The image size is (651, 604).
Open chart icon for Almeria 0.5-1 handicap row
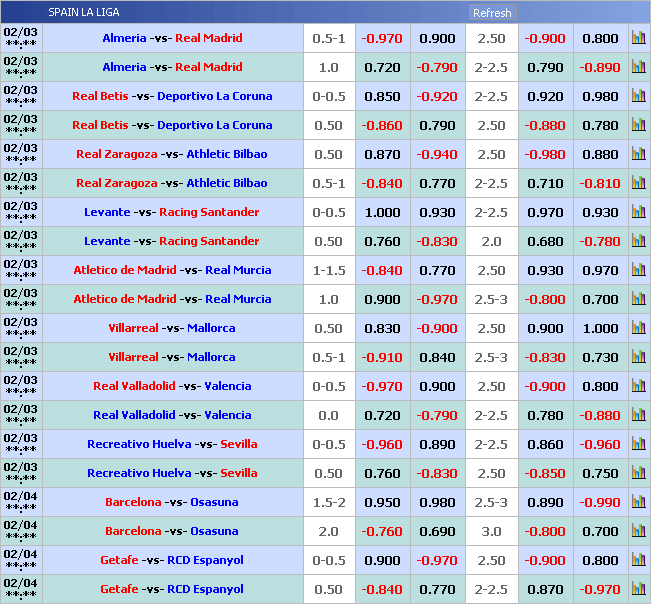coord(638,38)
